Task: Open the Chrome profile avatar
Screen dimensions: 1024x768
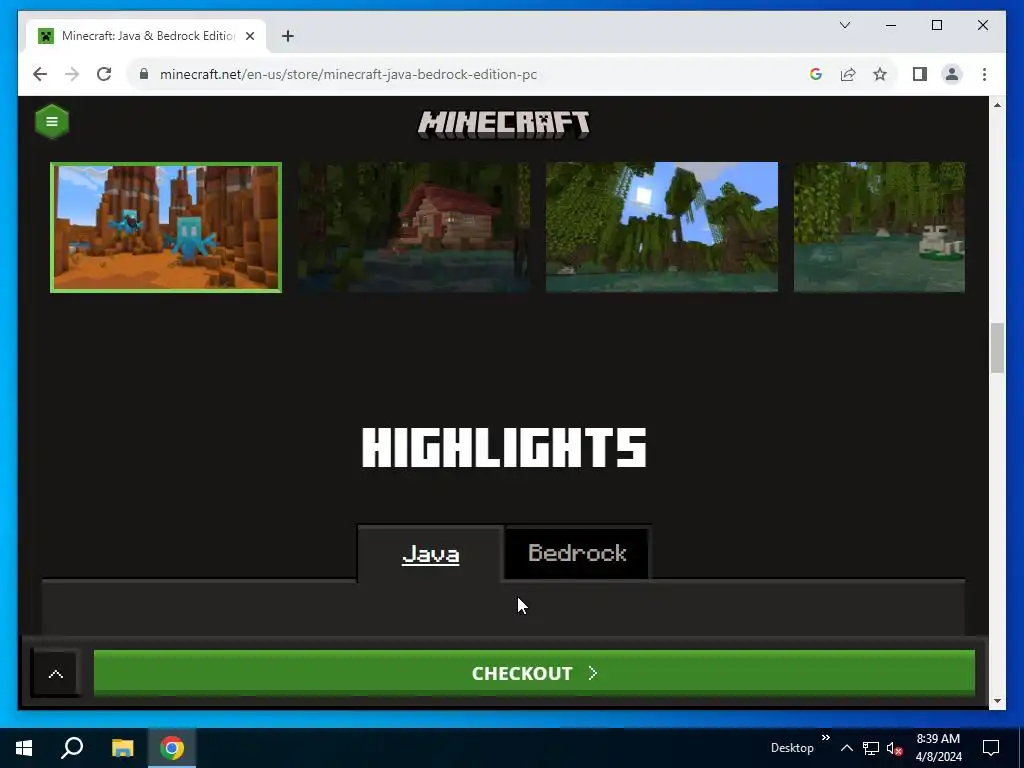Action: point(952,74)
